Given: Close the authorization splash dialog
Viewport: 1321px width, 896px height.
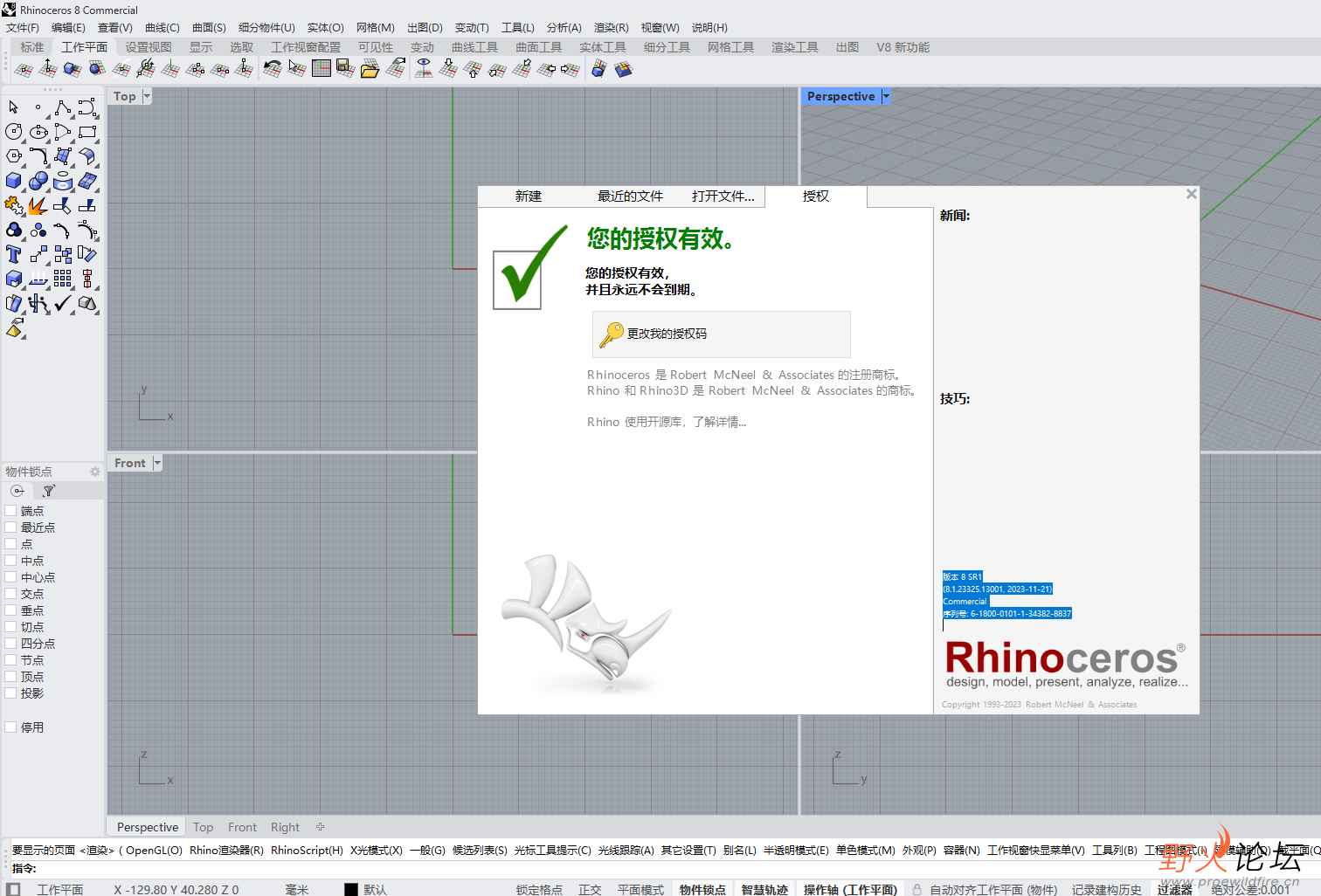Looking at the screenshot, I should pos(1191,194).
